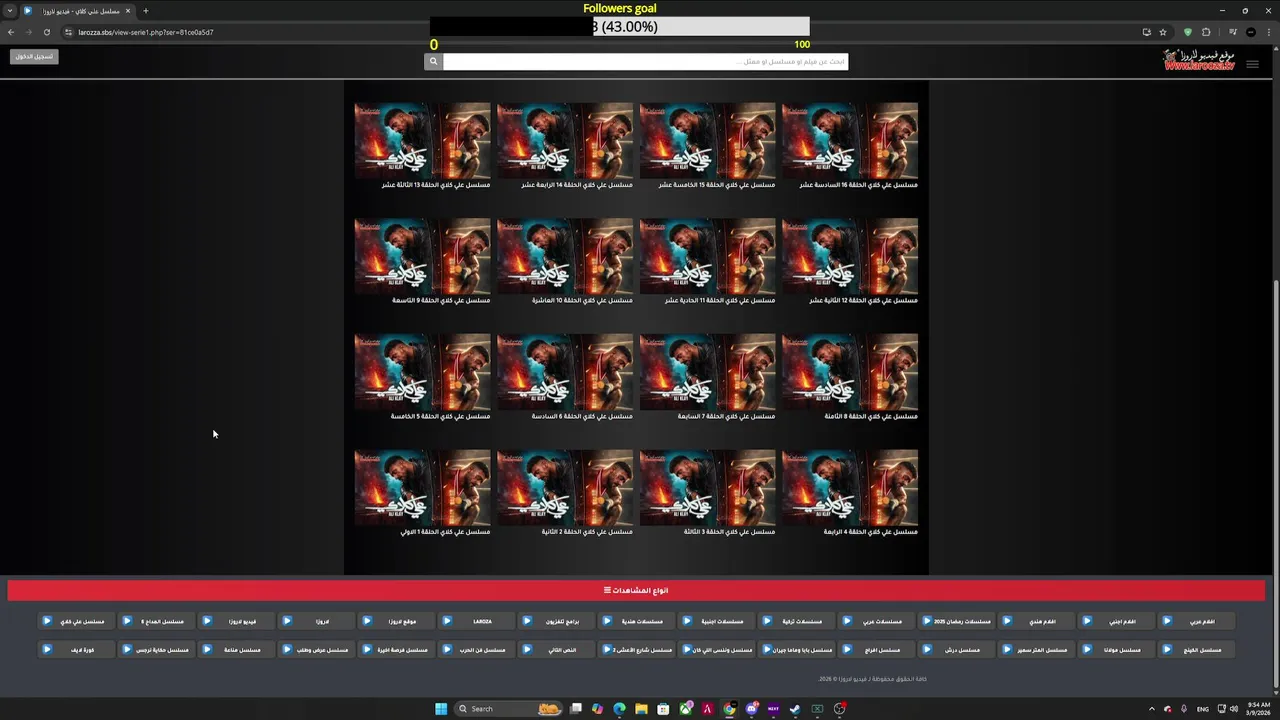
Task: Open the browser extensions puzzle icon
Action: tap(1206, 32)
